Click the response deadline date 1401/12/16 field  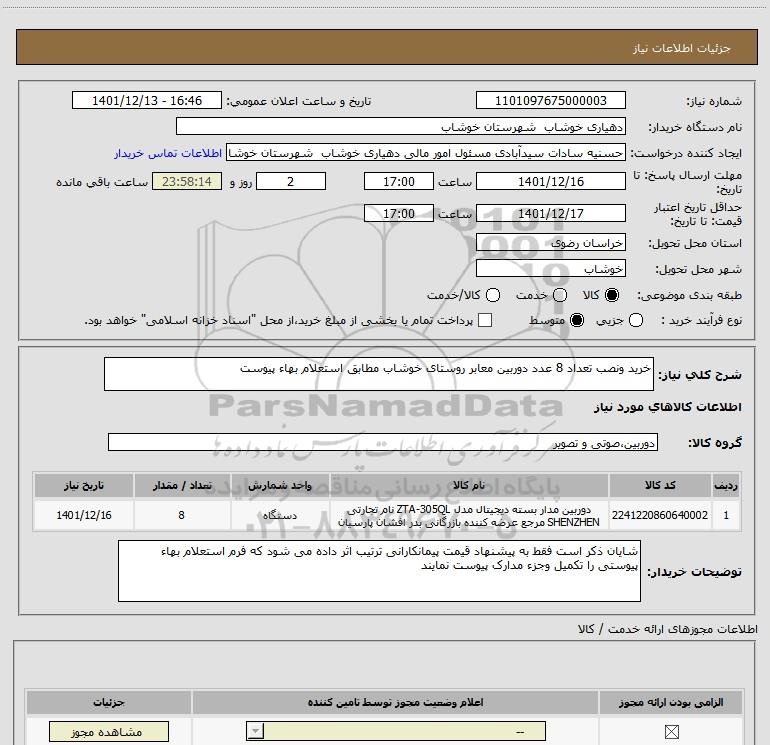point(550,181)
